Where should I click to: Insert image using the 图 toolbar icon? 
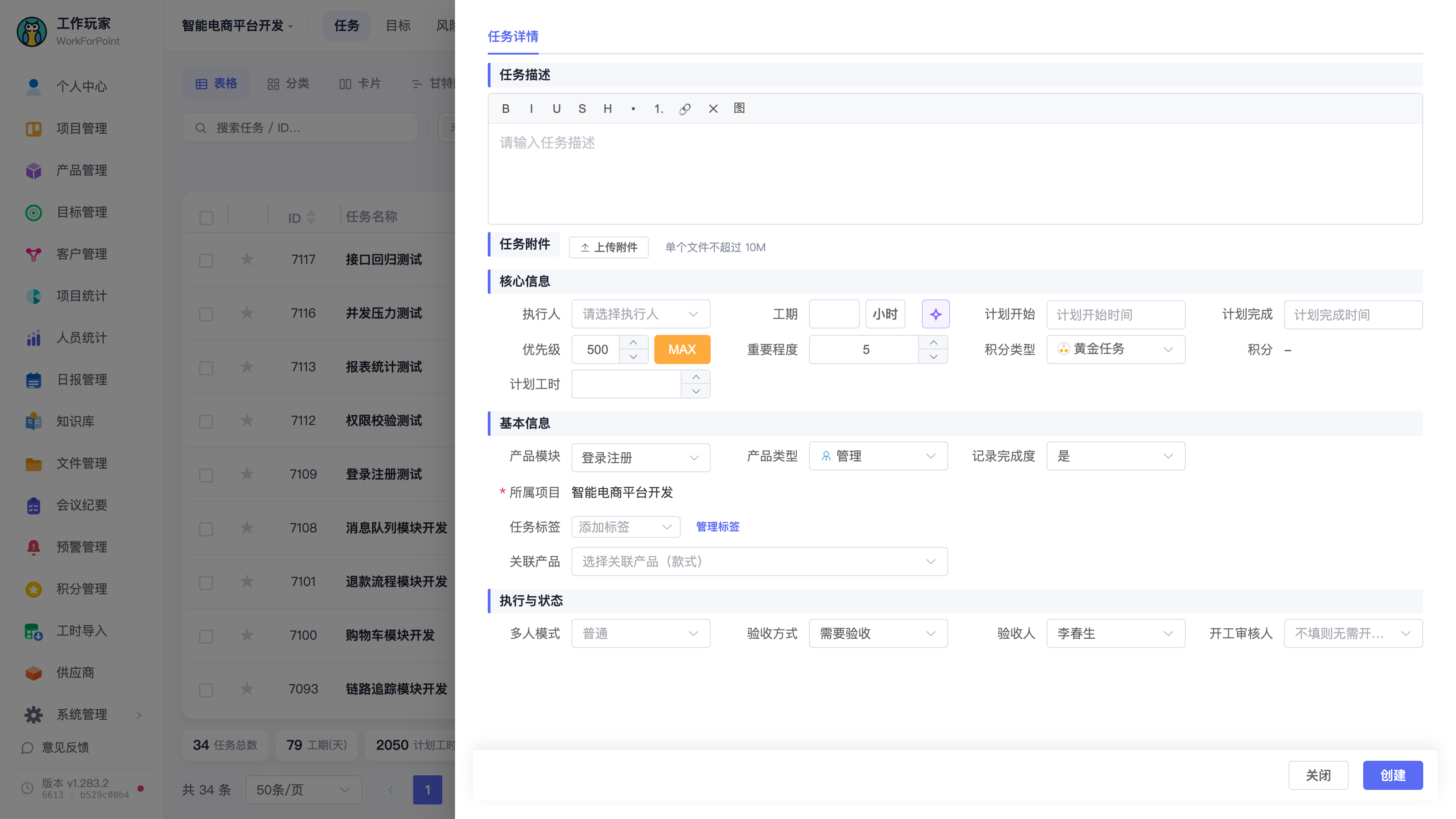coord(739,109)
